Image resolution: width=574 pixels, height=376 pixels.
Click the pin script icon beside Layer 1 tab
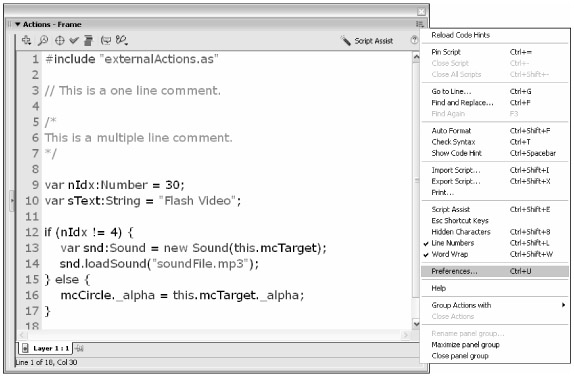click(79, 349)
